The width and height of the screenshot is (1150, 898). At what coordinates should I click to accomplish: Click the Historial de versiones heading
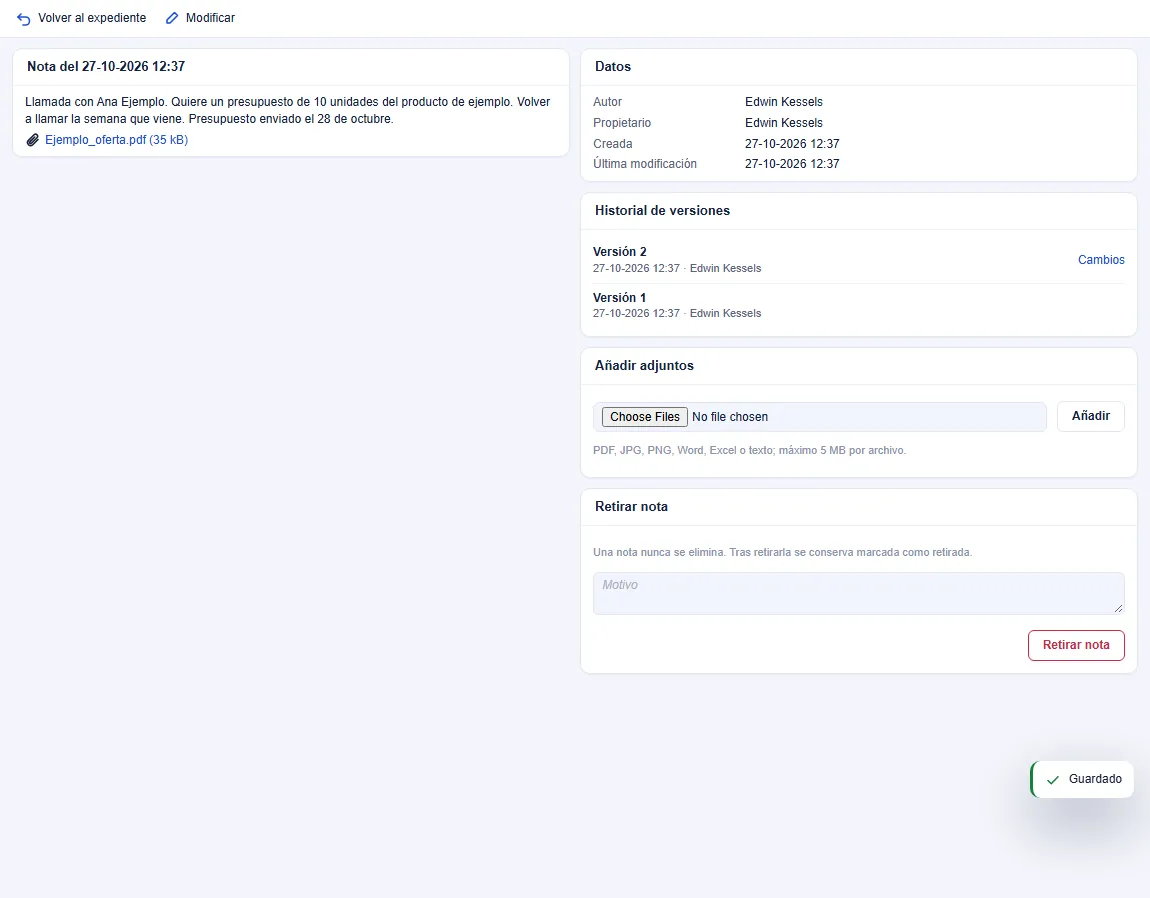(x=662, y=211)
